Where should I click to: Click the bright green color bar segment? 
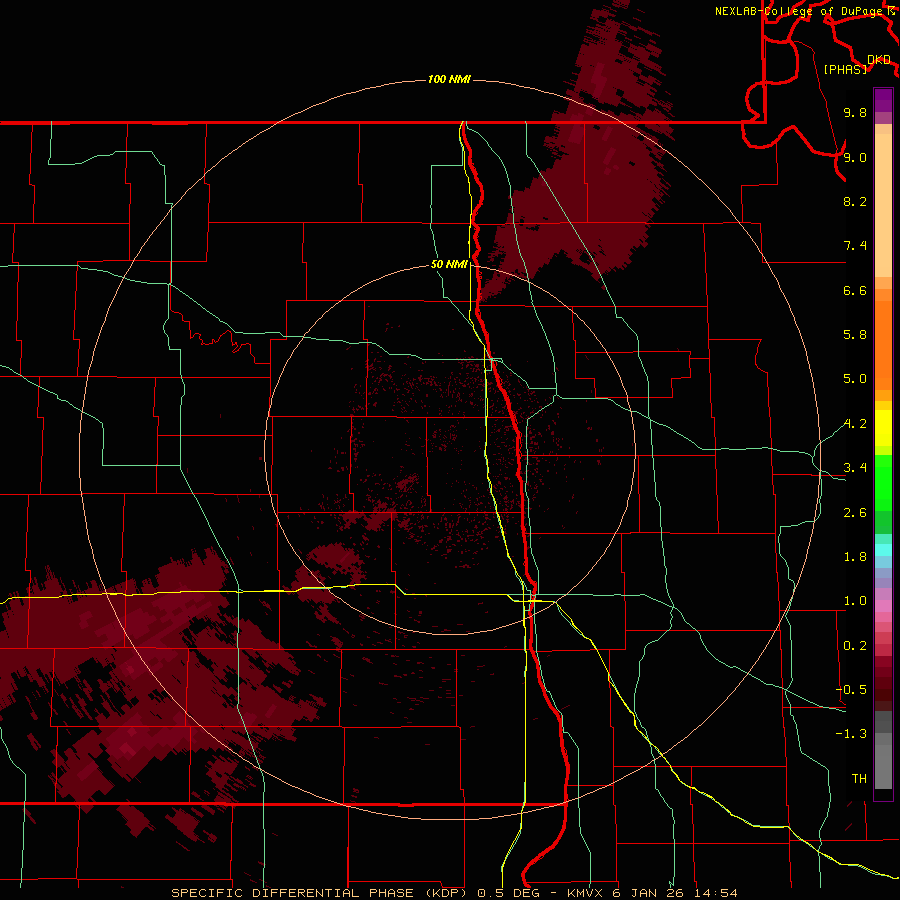pos(883,482)
